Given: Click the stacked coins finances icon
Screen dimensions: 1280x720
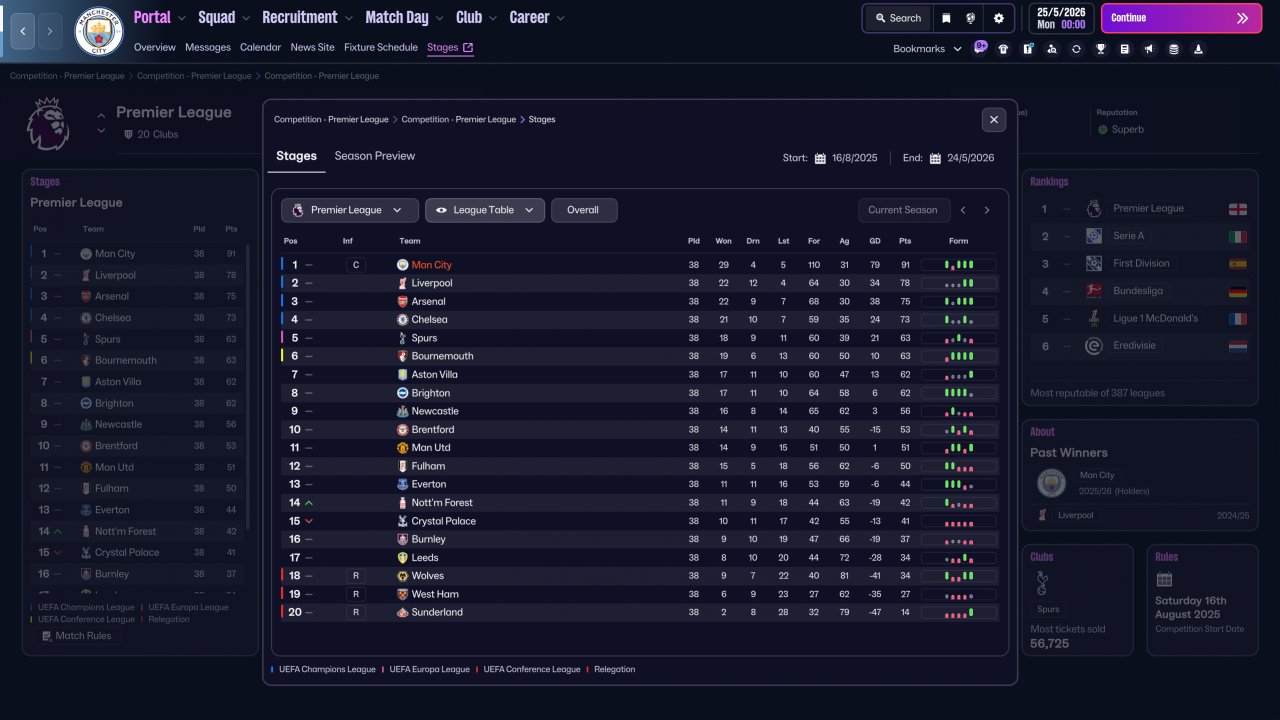Looking at the screenshot, I should tap(1174, 49).
